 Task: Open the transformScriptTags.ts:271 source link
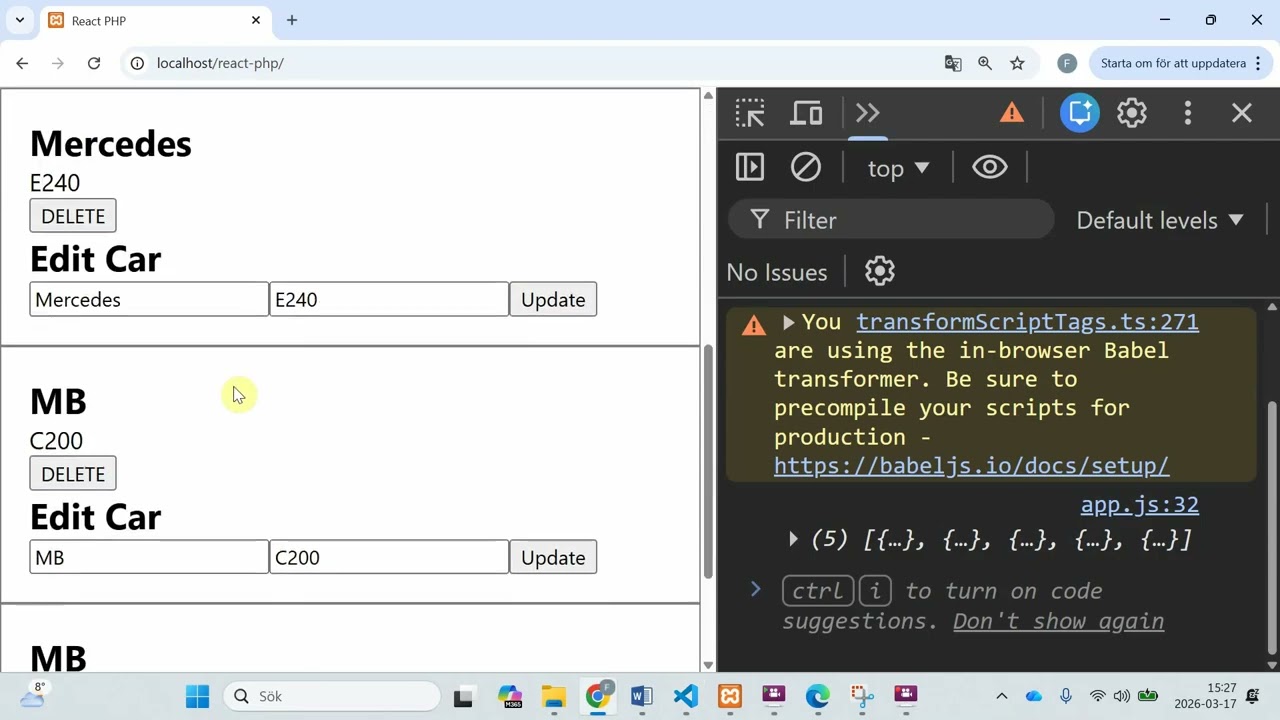coord(1027,322)
